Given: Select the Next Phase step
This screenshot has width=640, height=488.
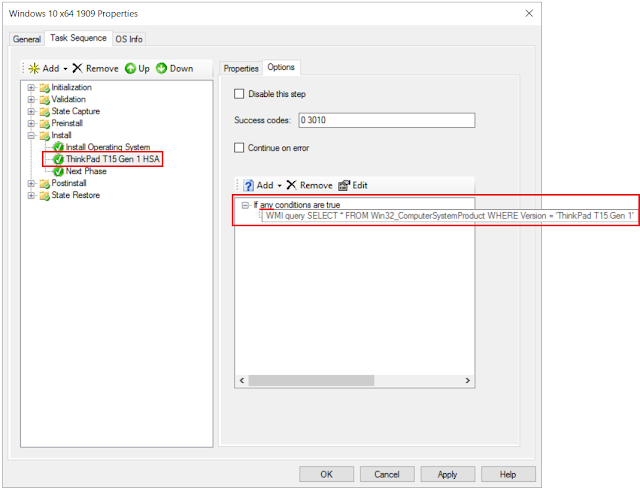Looking at the screenshot, I should tap(86, 171).
